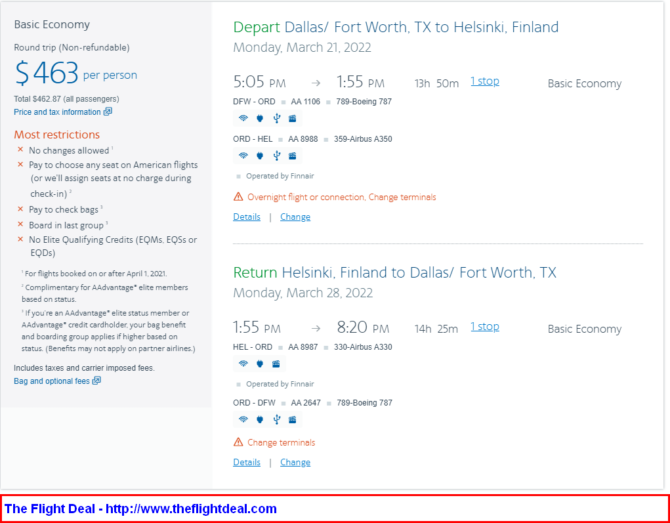
Task: Click the 'Monday, March 28, 2022' date
Action: [x=303, y=293]
